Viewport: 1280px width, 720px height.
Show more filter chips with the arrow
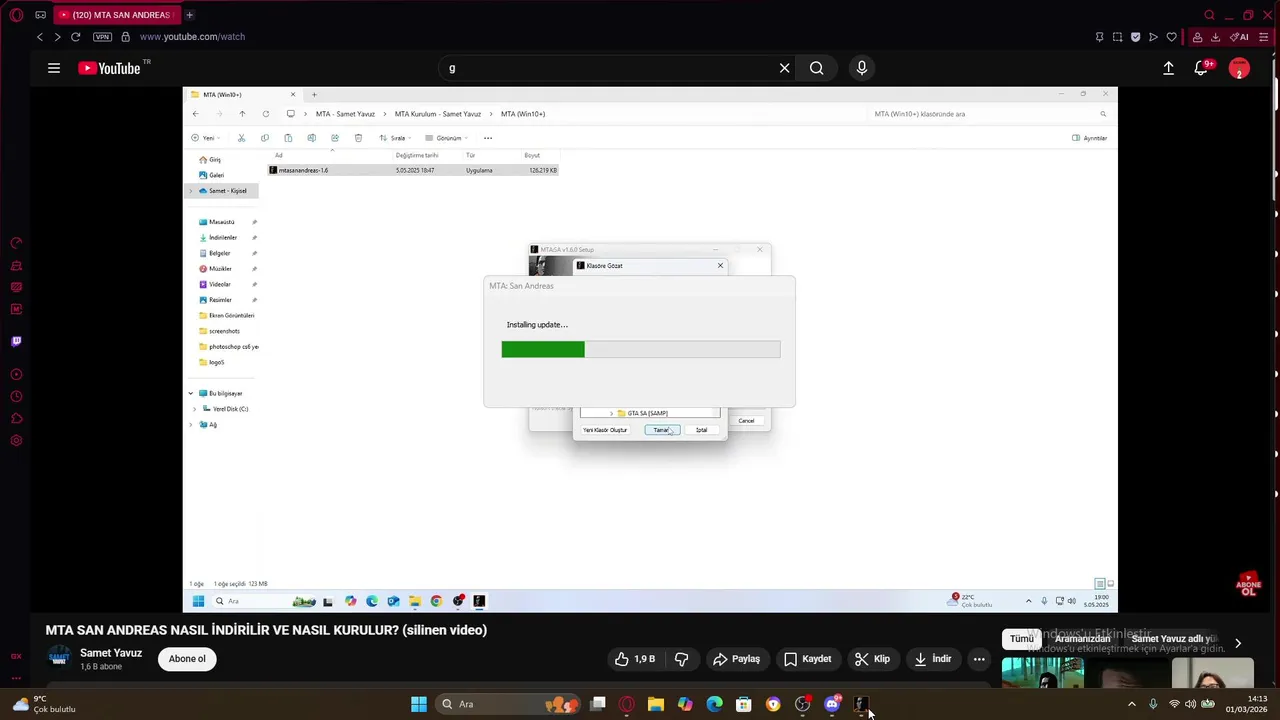point(1238,643)
